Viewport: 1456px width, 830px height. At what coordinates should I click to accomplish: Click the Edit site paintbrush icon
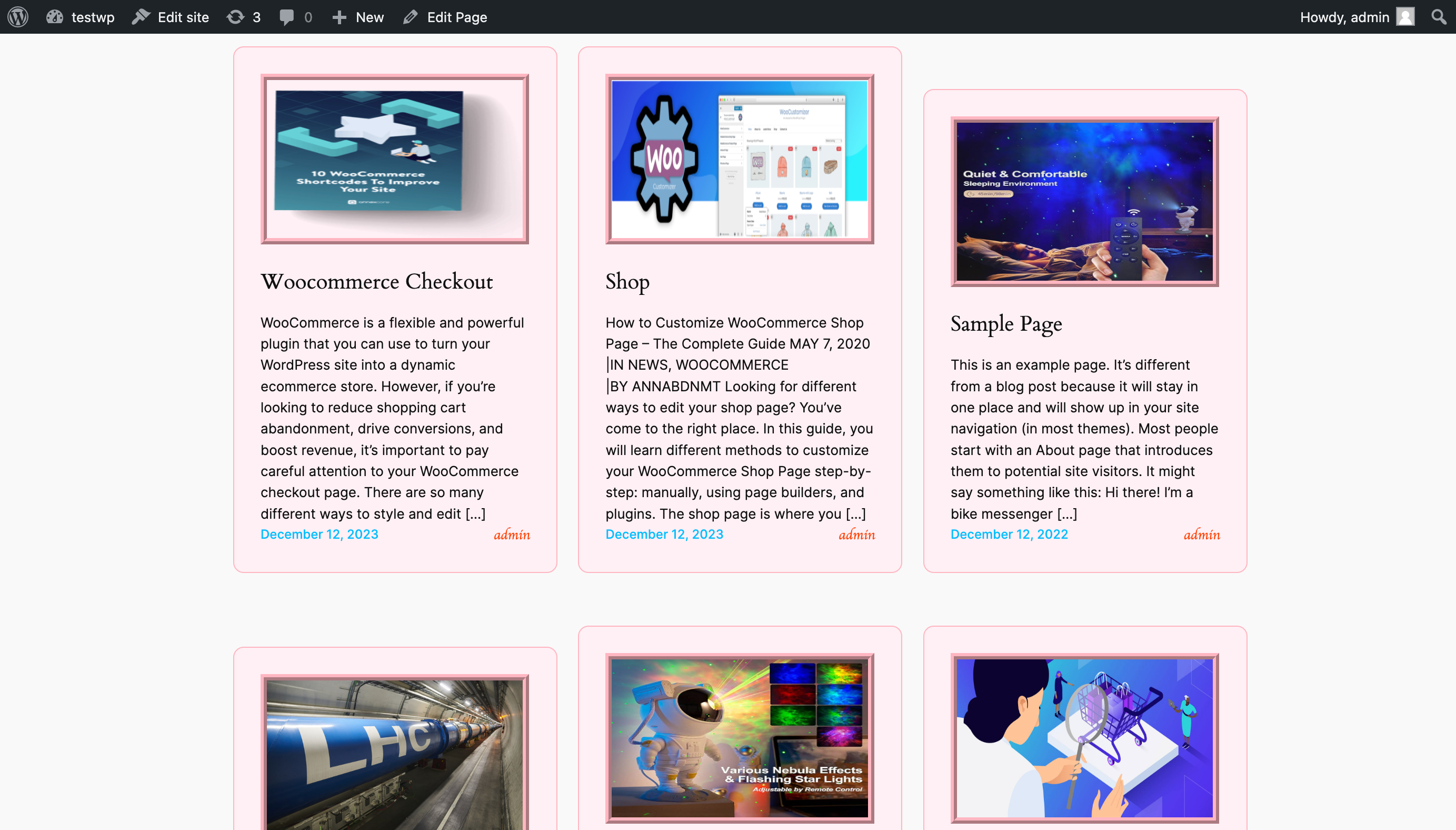pos(141,16)
